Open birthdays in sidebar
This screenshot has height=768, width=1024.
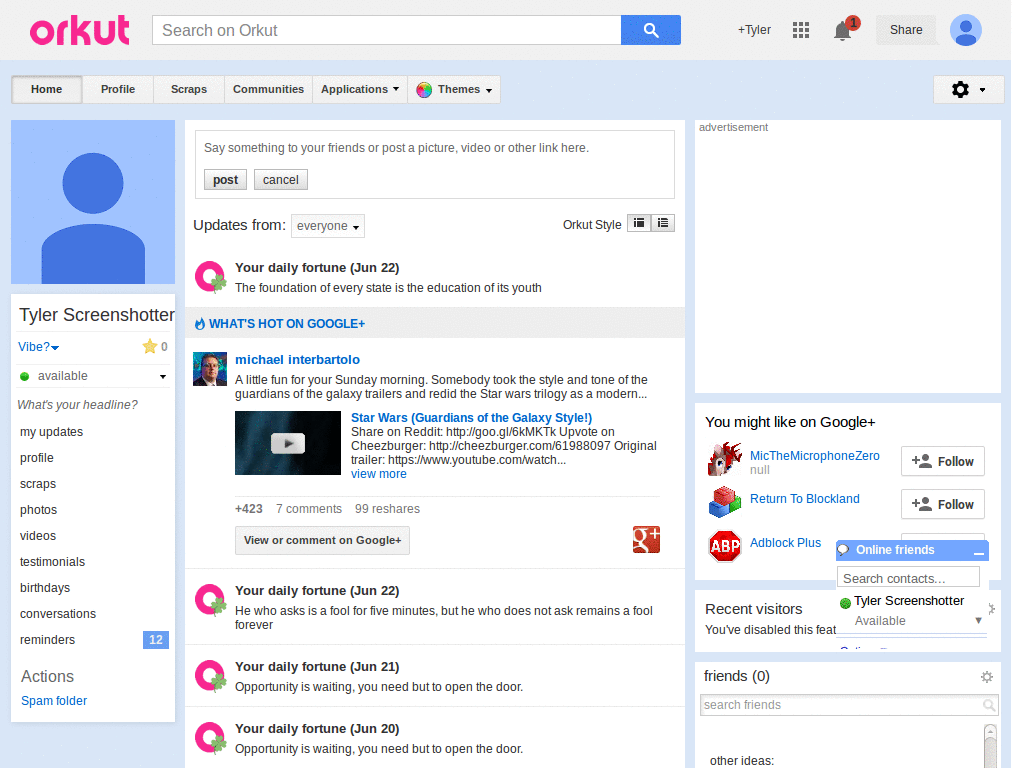click(x=45, y=588)
